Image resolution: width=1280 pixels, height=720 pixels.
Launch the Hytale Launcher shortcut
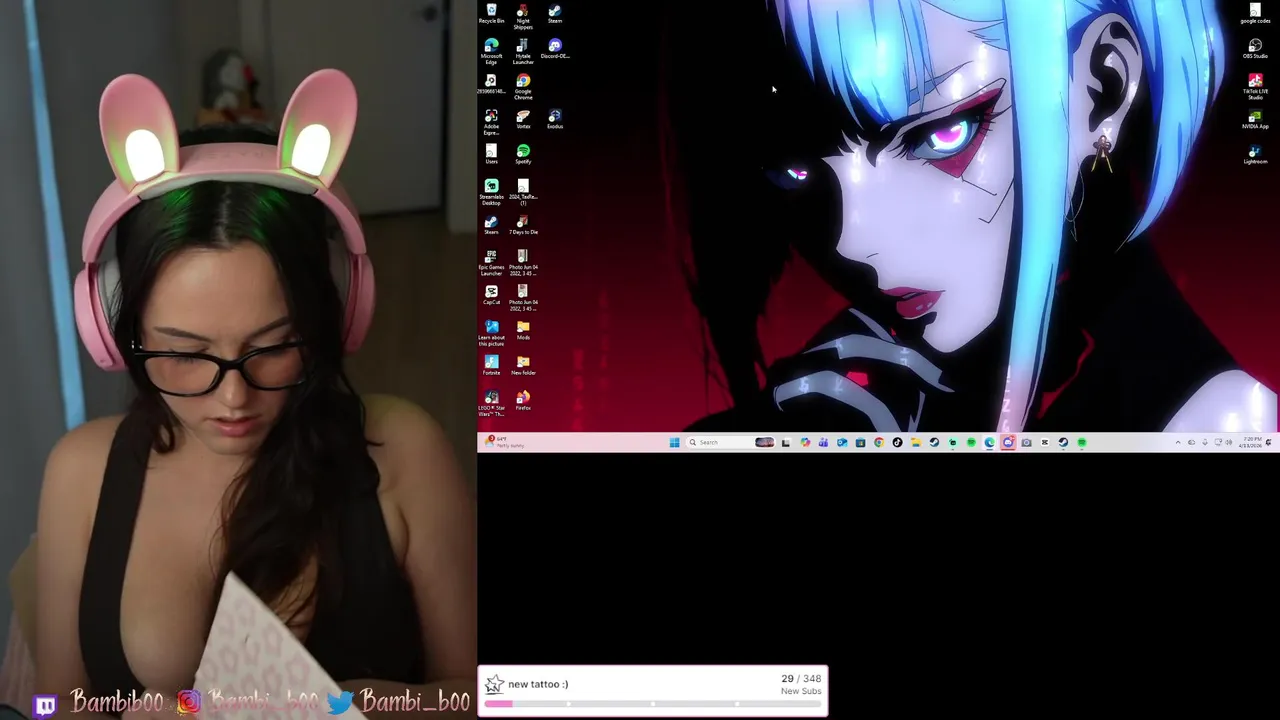[x=523, y=51]
